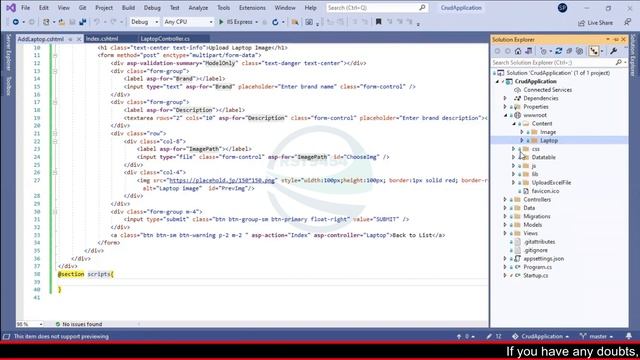Expand the Datatable folder
Image resolution: width=640 pixels, height=360 pixels.
click(514, 158)
